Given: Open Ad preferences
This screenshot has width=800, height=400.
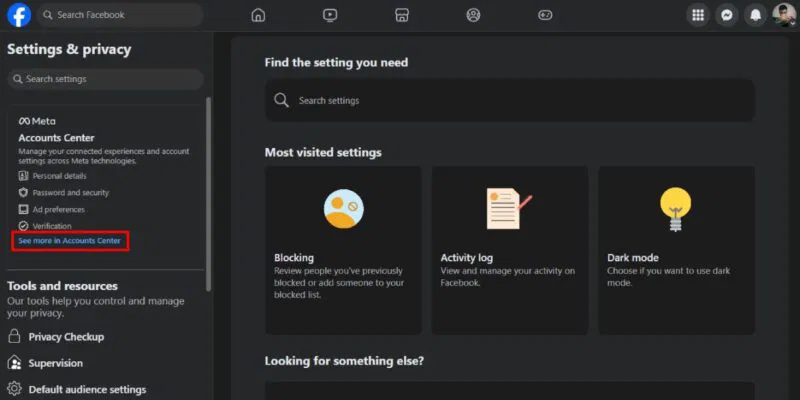Looking at the screenshot, I should pos(59,209).
